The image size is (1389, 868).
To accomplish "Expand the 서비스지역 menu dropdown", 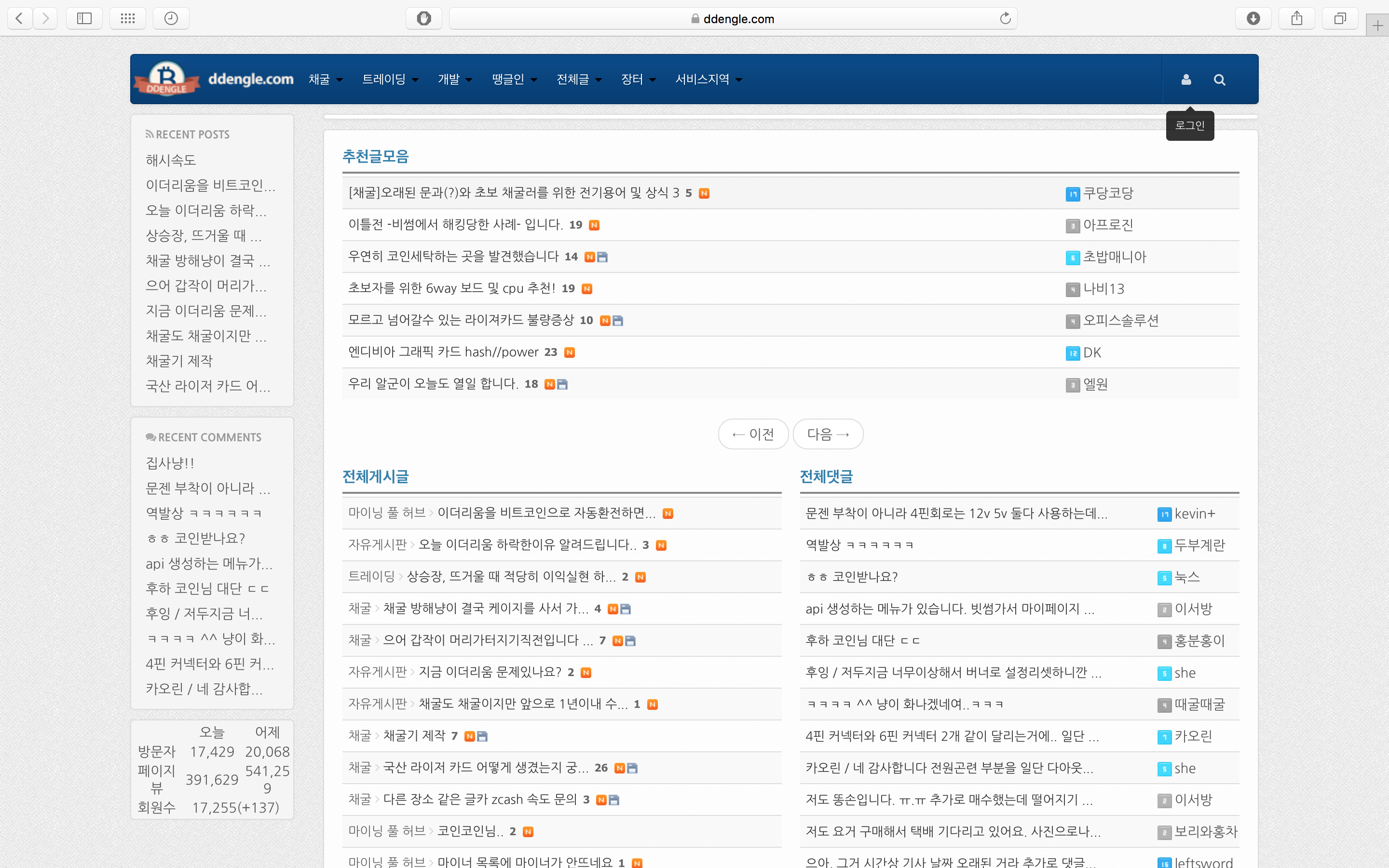I will click(x=708, y=79).
